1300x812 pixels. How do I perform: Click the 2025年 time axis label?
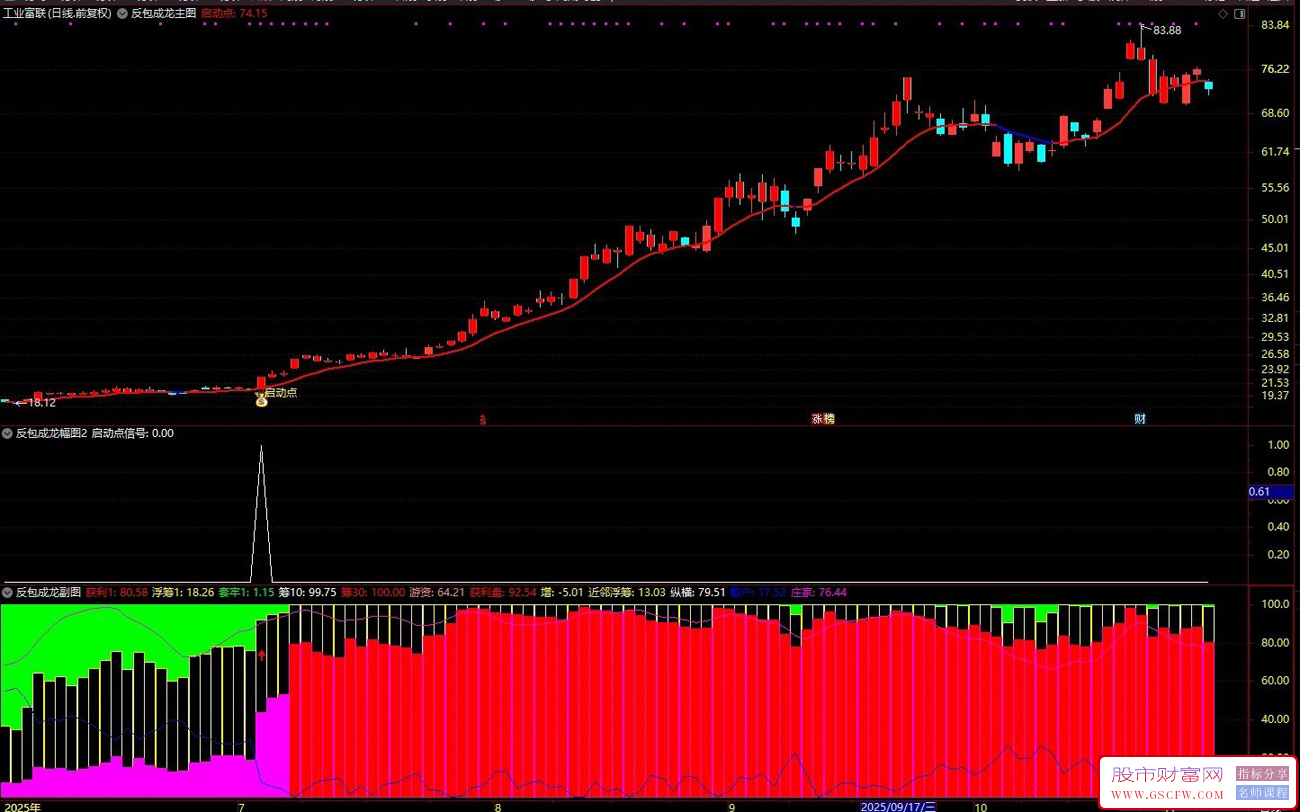pyautogui.click(x=22, y=806)
